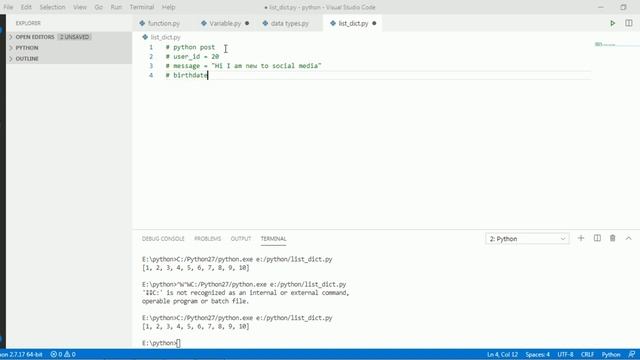Click unsaved dot on list_dict.py tab
Image resolution: width=640 pixels, height=360 pixels.
coord(374,23)
